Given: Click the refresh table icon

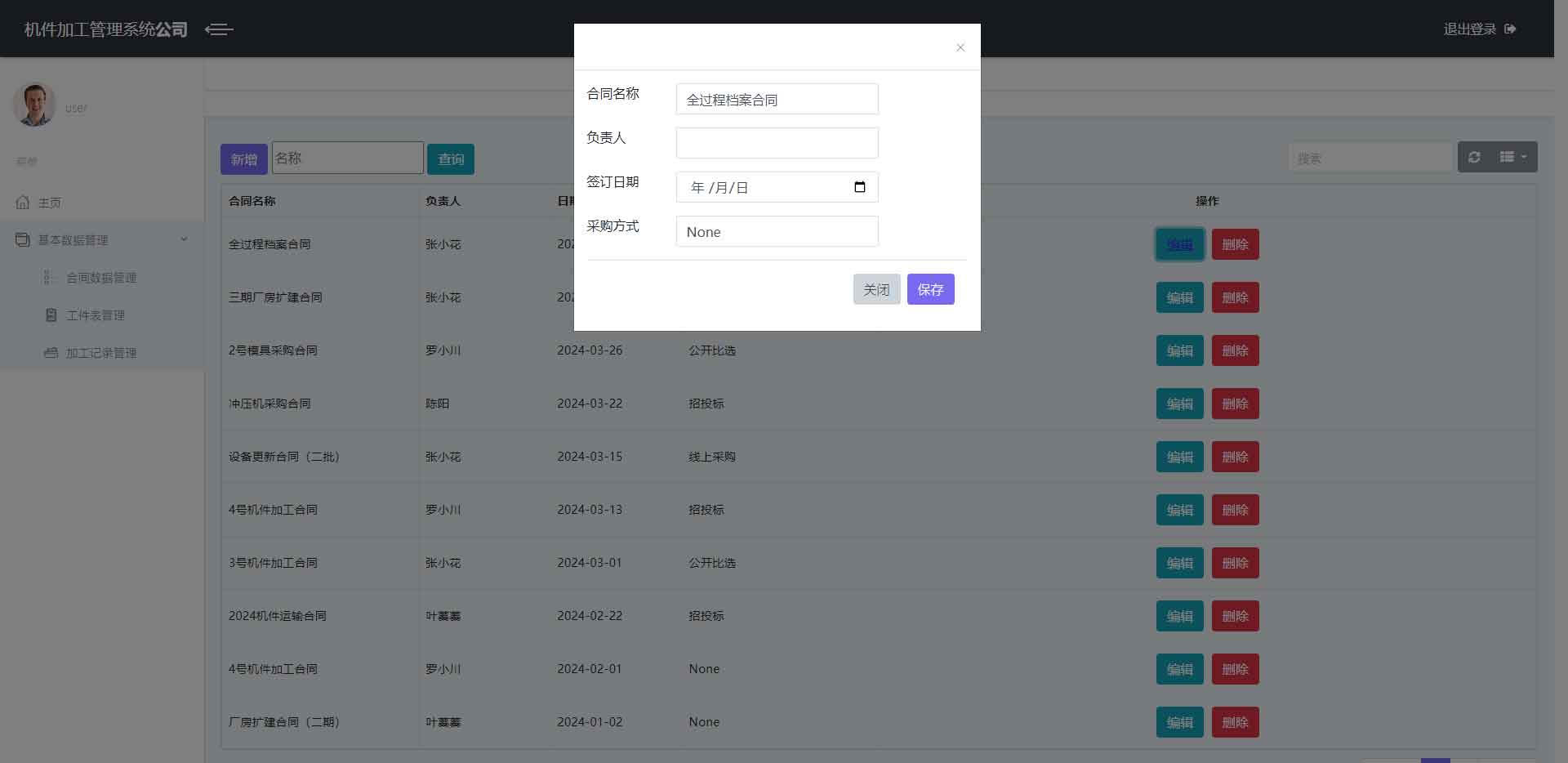Looking at the screenshot, I should pyautogui.click(x=1474, y=157).
